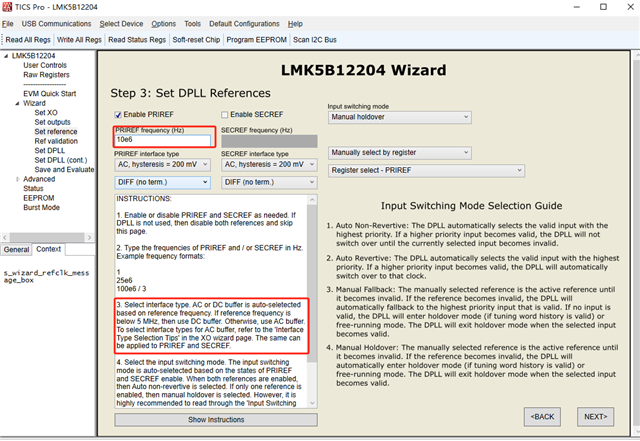Click the Show Instructions button
Screen dimensions: 640x441
pyautogui.click(x=216, y=420)
